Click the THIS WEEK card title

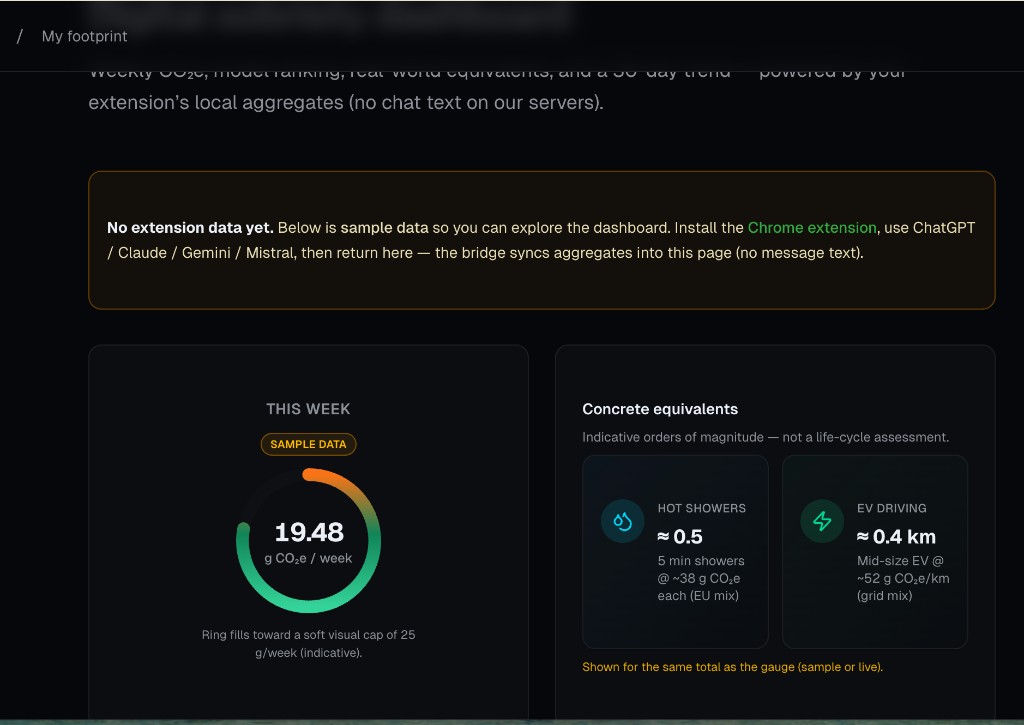(x=308, y=409)
